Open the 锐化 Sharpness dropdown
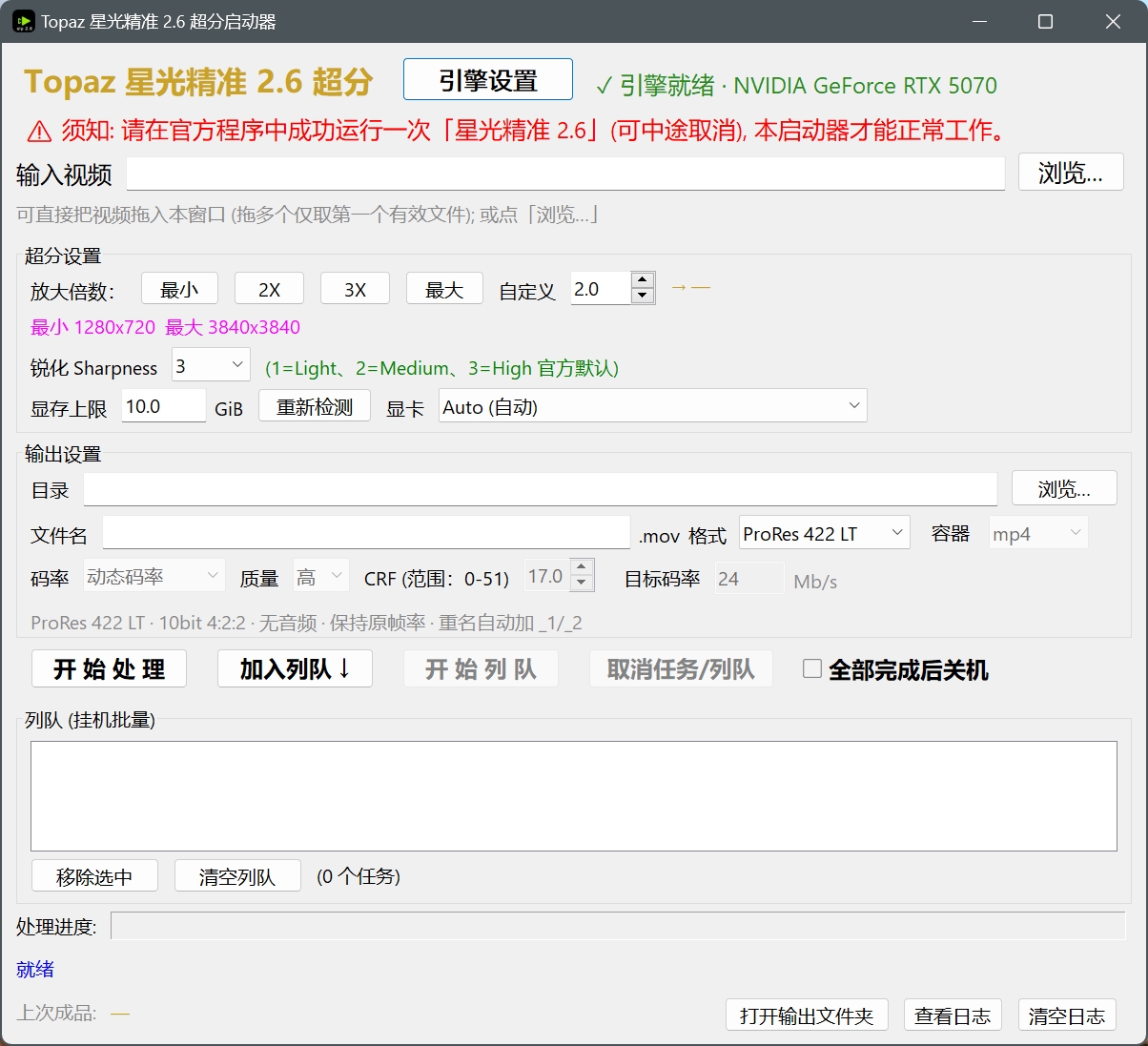 (211, 365)
